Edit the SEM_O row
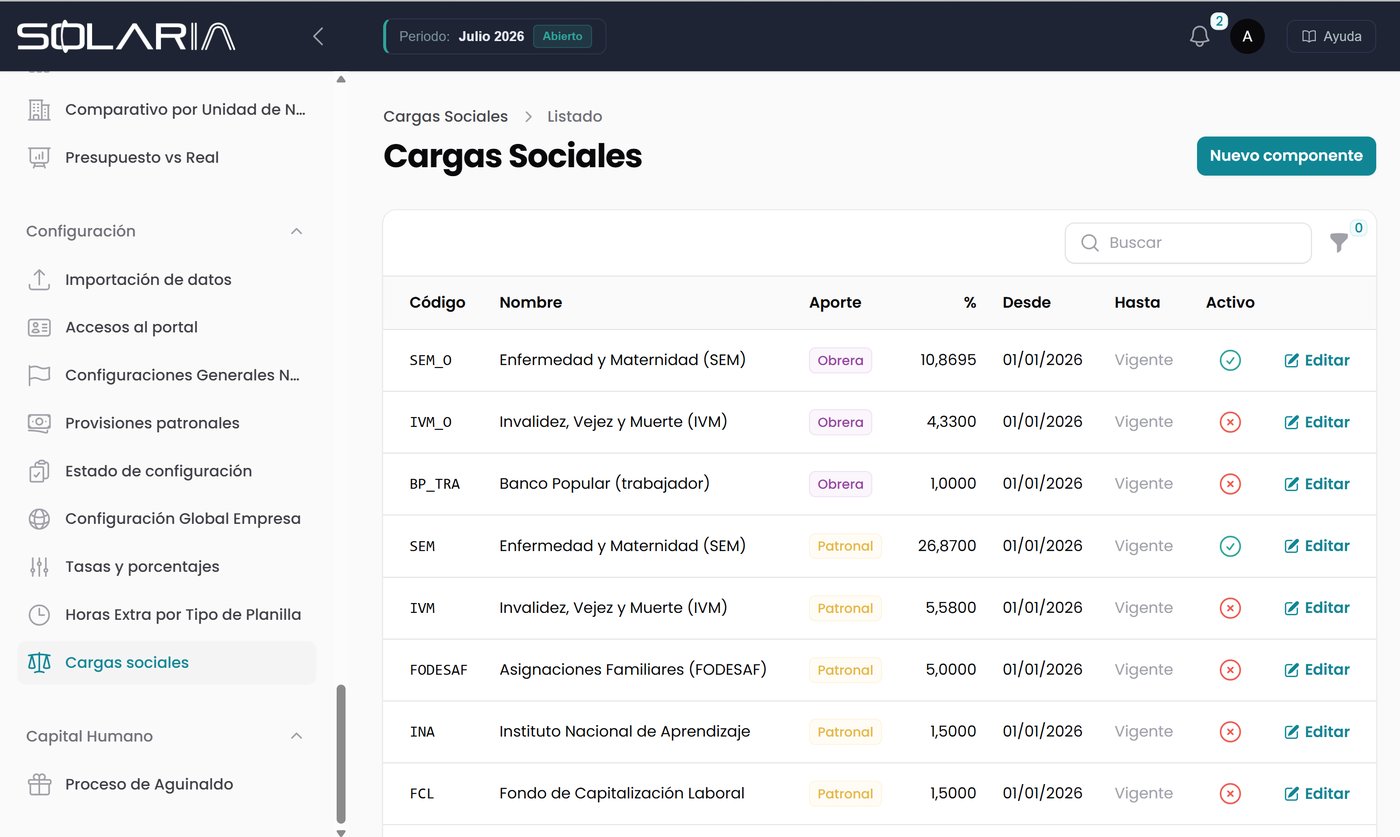This screenshot has width=1400, height=837. tap(1317, 360)
